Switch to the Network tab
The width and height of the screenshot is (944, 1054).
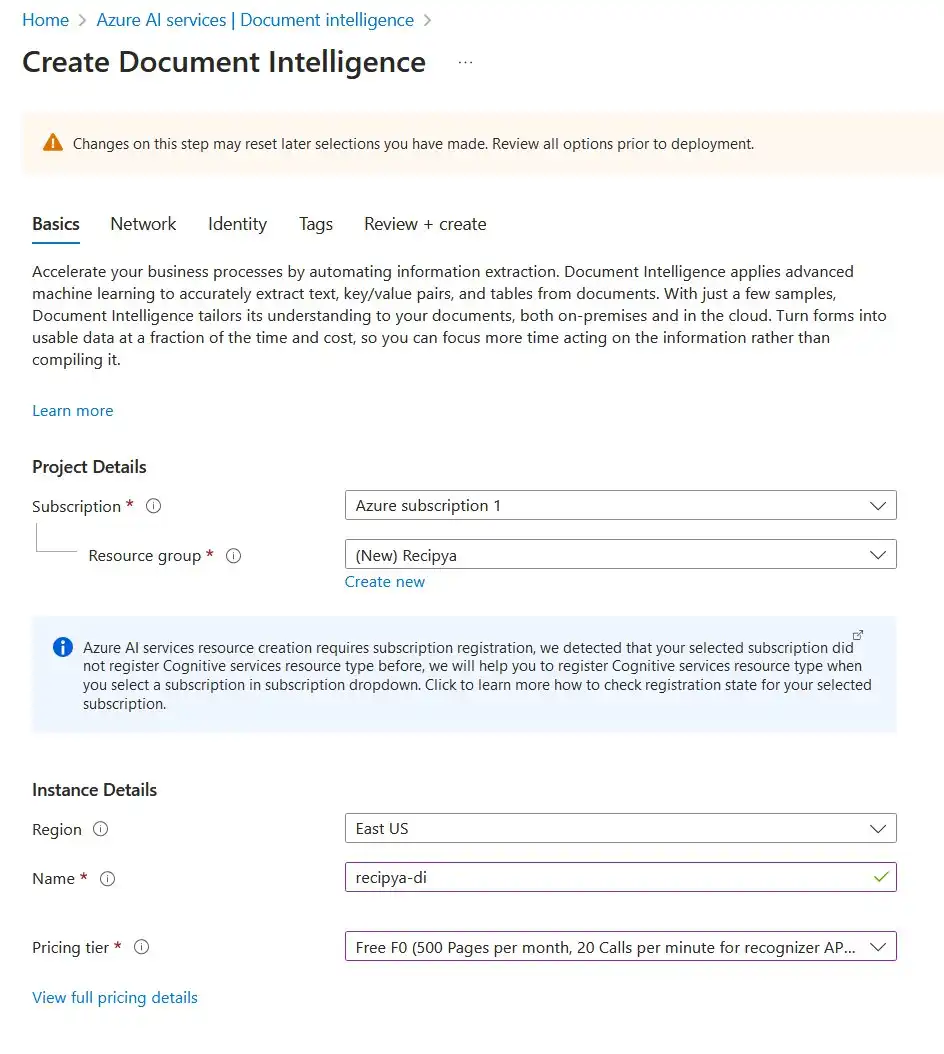[143, 224]
